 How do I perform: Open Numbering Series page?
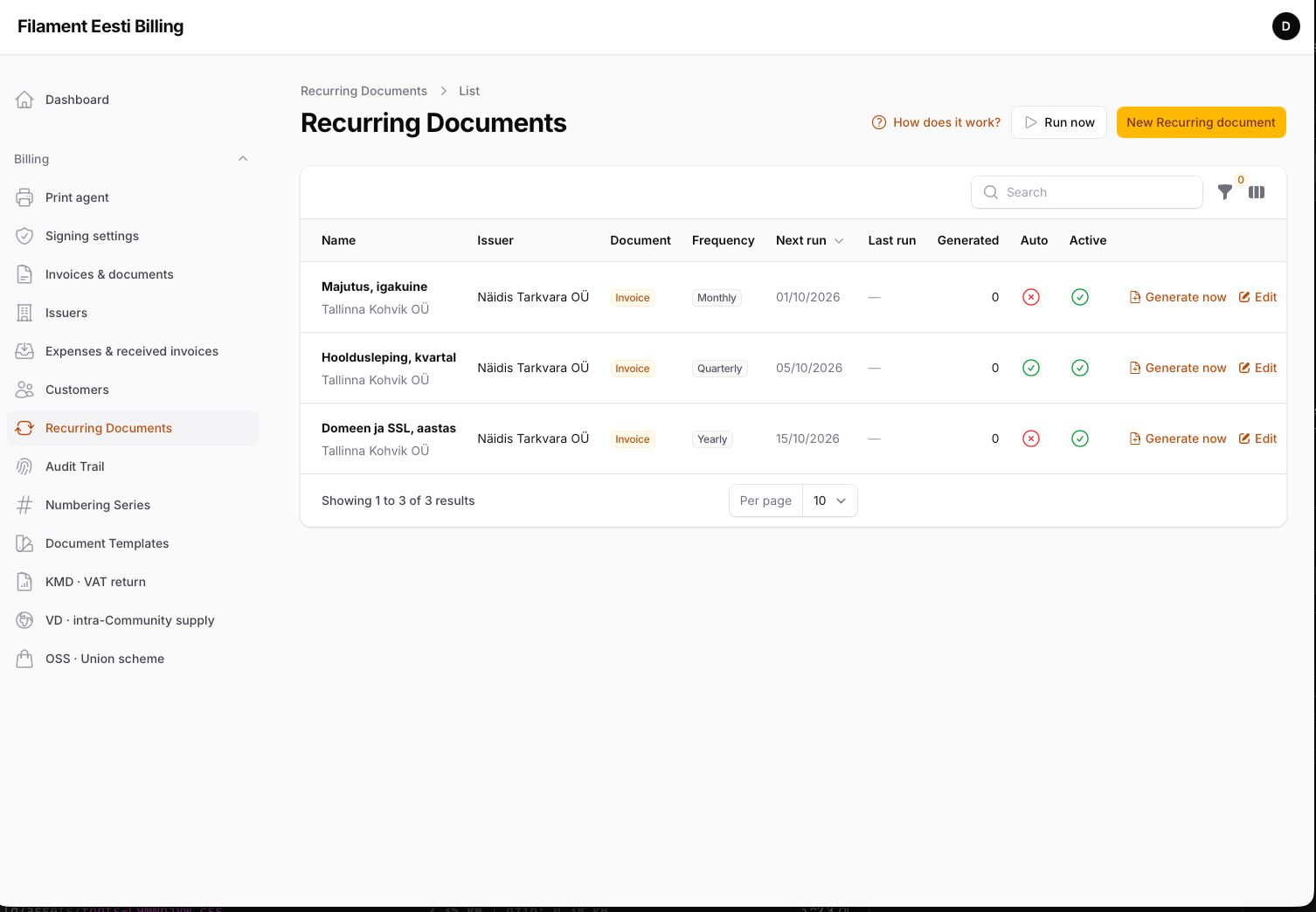tap(133, 505)
